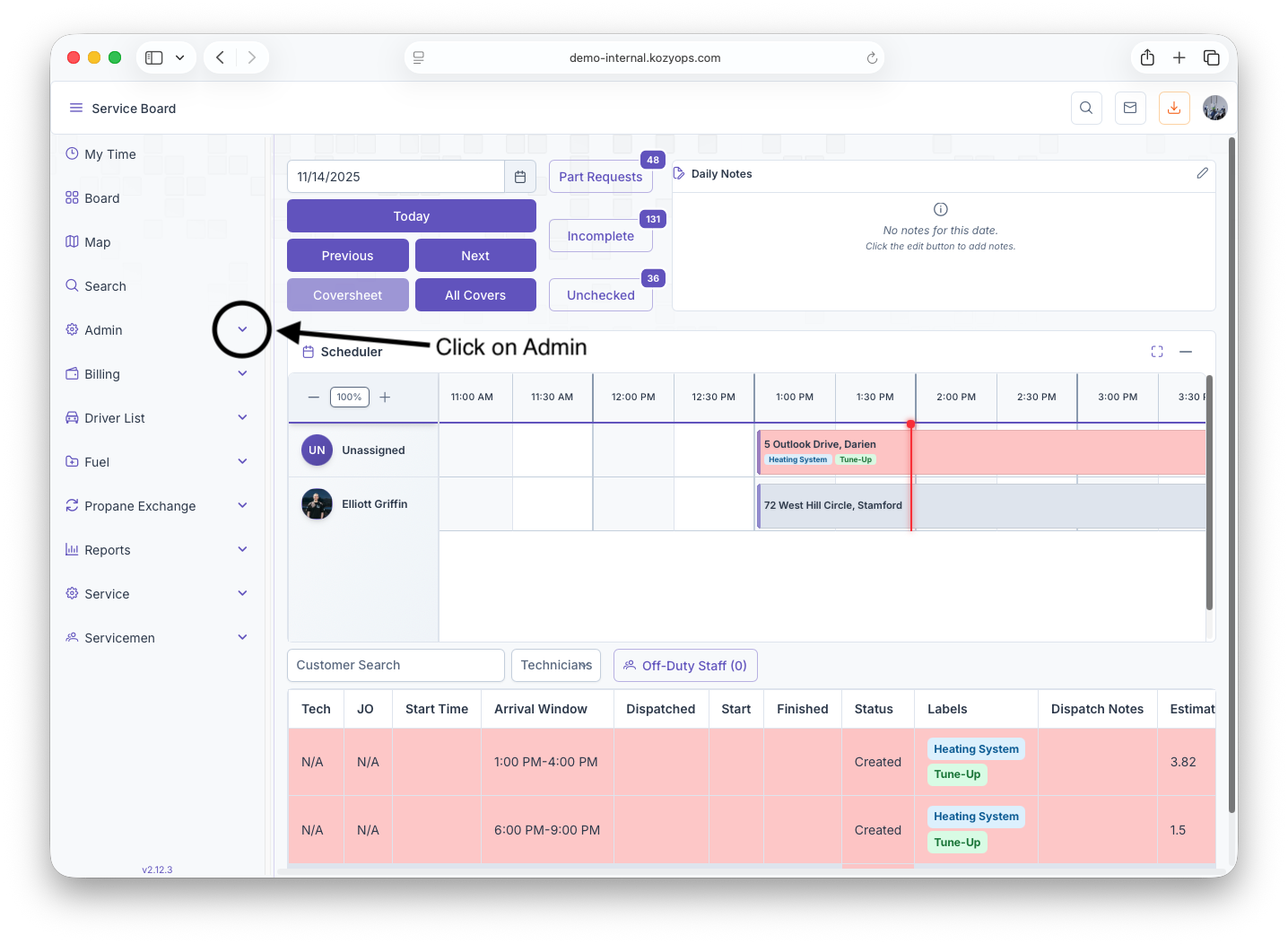Screen dimensions: 1288x944
Task: Toggle the Off-Duty Staff (0) button
Action: click(x=685, y=666)
